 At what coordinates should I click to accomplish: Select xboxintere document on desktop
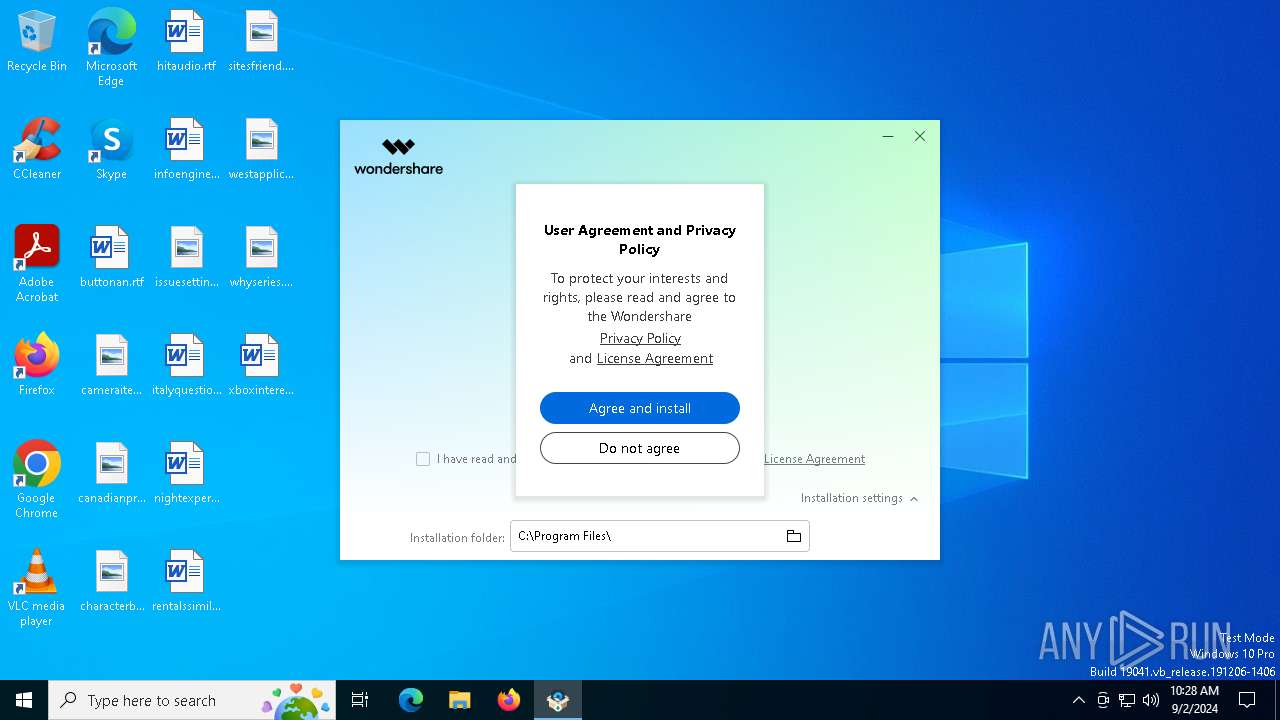[x=261, y=366]
